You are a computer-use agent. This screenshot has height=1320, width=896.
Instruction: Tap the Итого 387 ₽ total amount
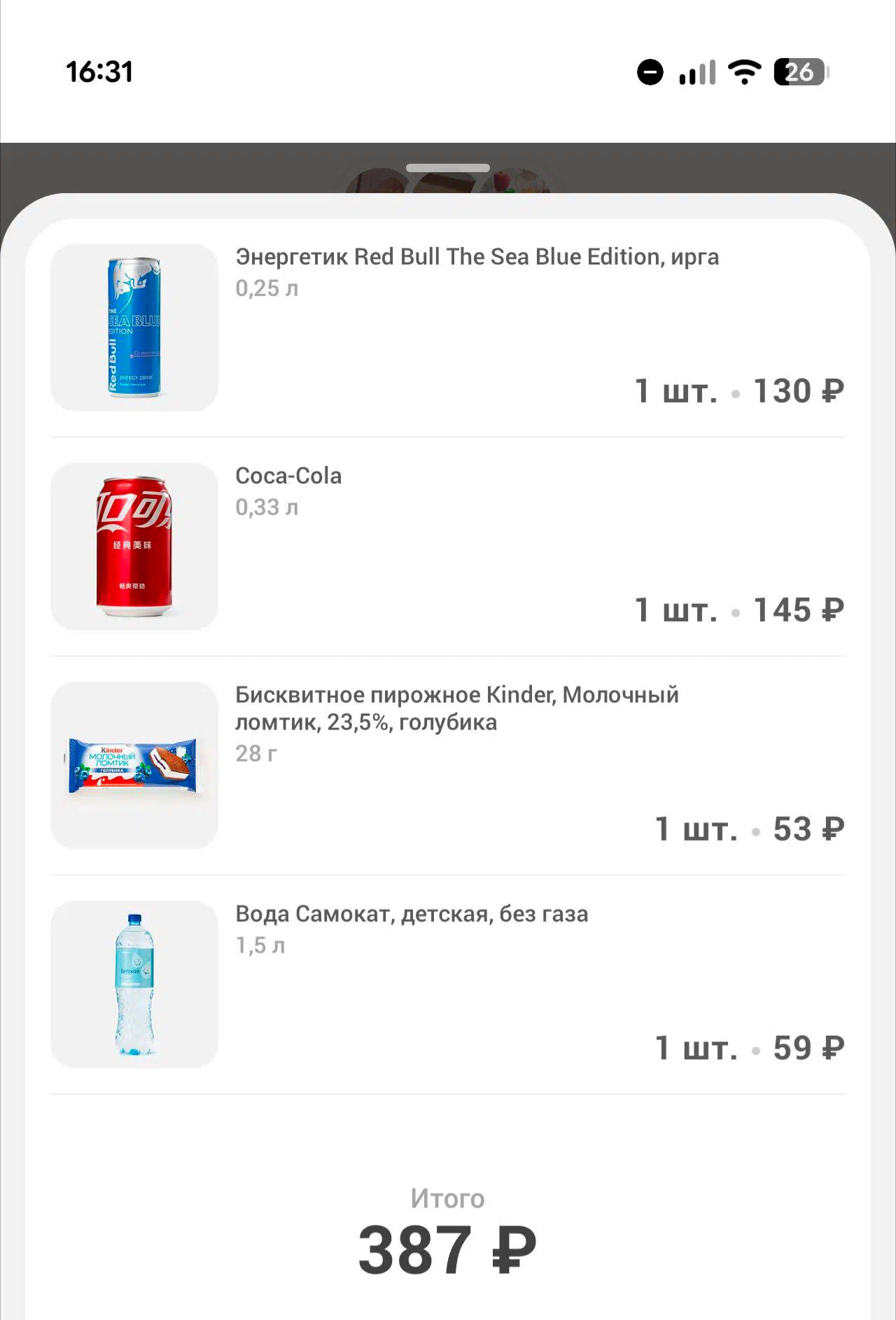tap(447, 1251)
